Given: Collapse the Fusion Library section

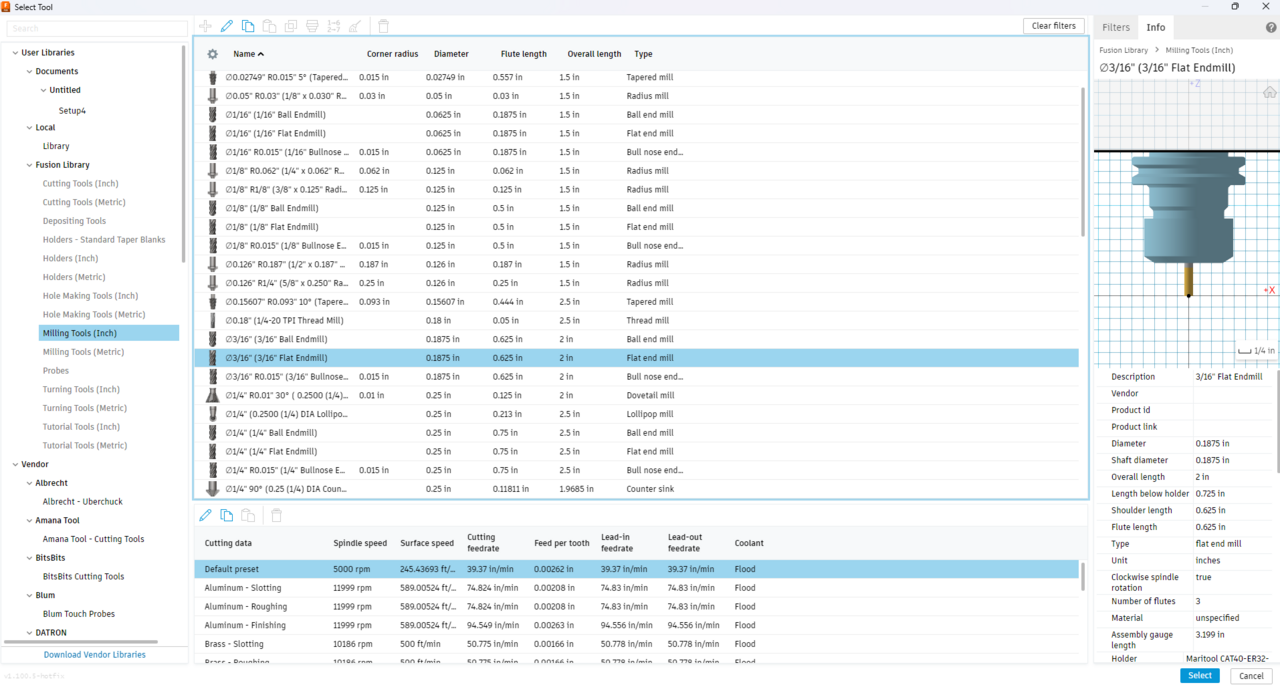Looking at the screenshot, I should point(27,165).
